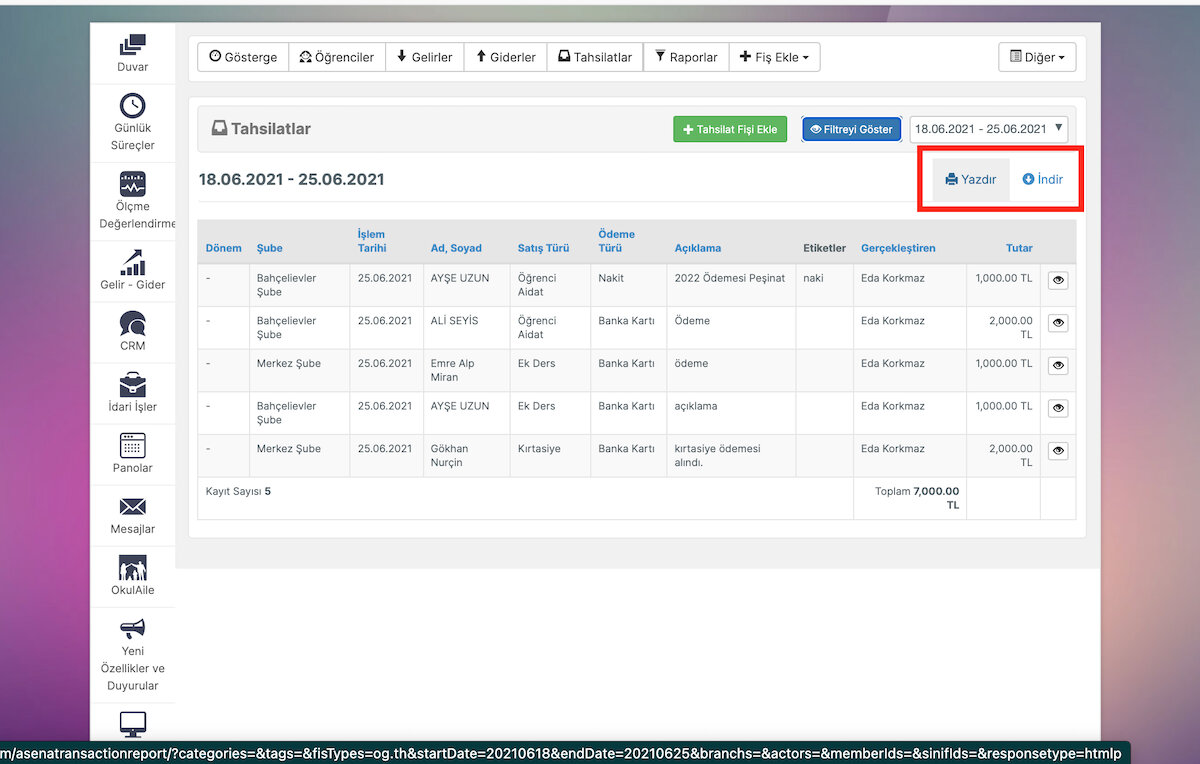
Task: Open the Raporlar tab
Action: pos(686,57)
